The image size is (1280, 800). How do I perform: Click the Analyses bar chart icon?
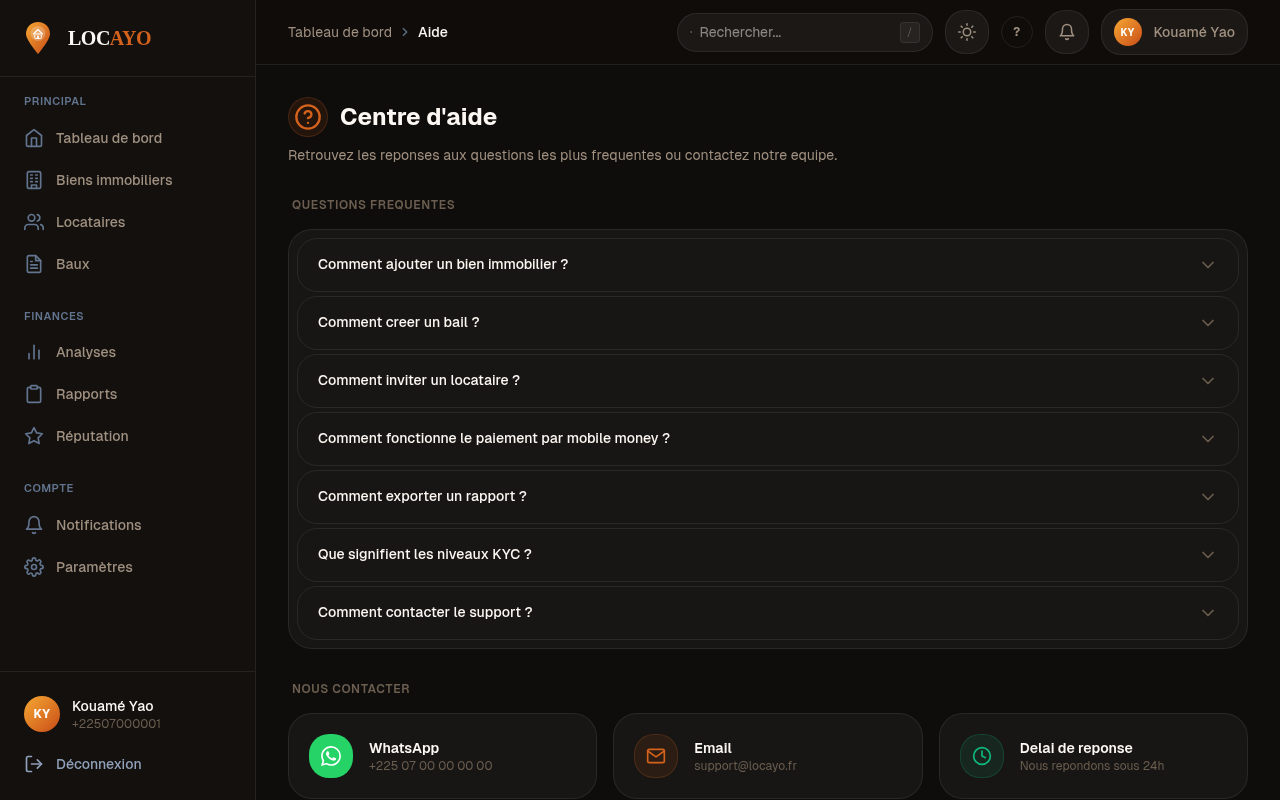[x=34, y=352]
